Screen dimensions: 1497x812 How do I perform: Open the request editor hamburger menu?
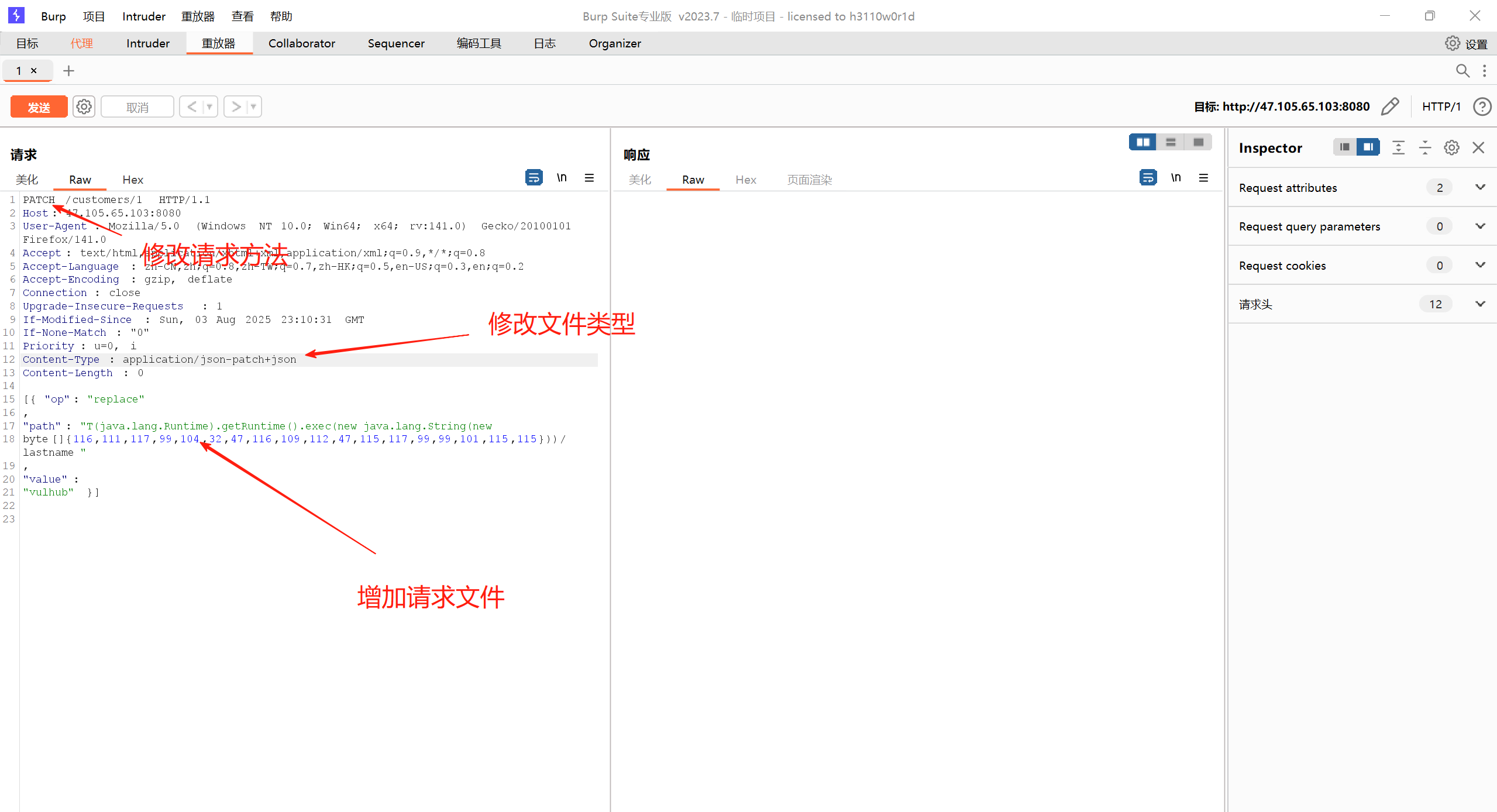[x=590, y=177]
